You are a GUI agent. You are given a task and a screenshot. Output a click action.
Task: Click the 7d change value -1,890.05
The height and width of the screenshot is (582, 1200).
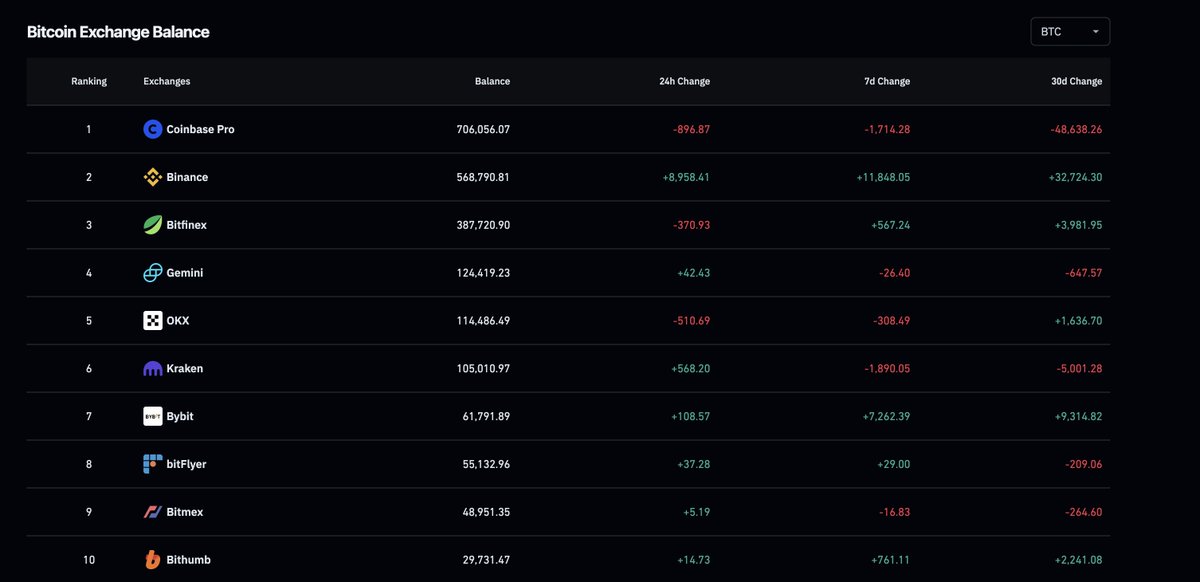tap(887, 369)
